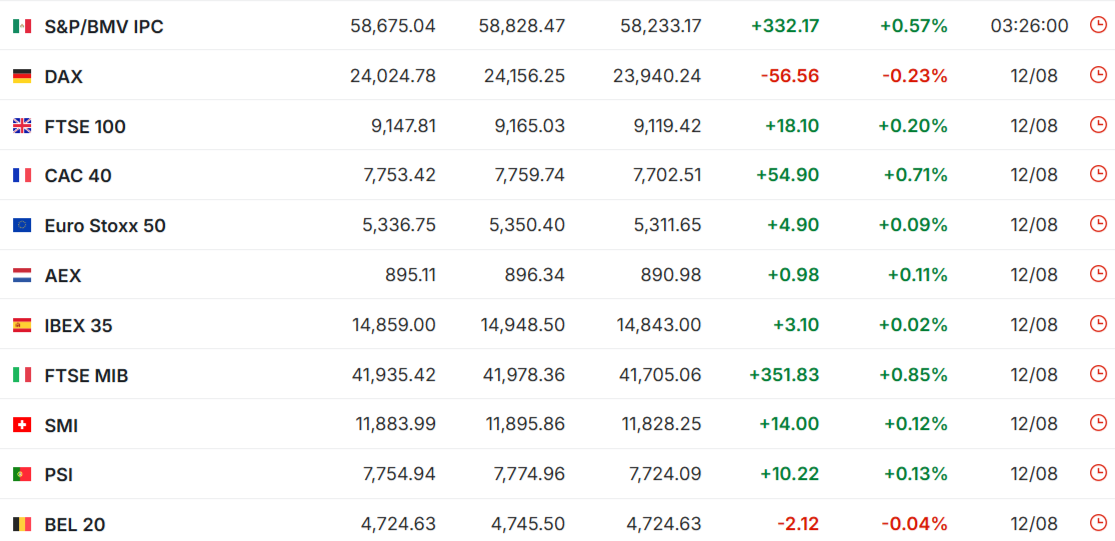
Task: Open the DAX index link
Action: point(63,77)
